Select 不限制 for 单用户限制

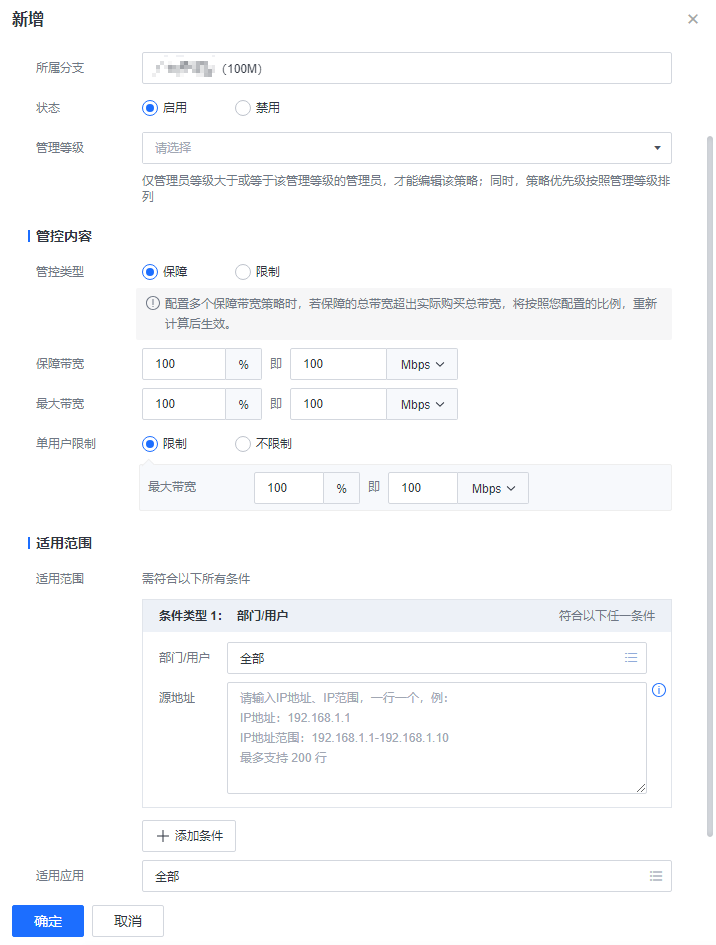point(243,443)
